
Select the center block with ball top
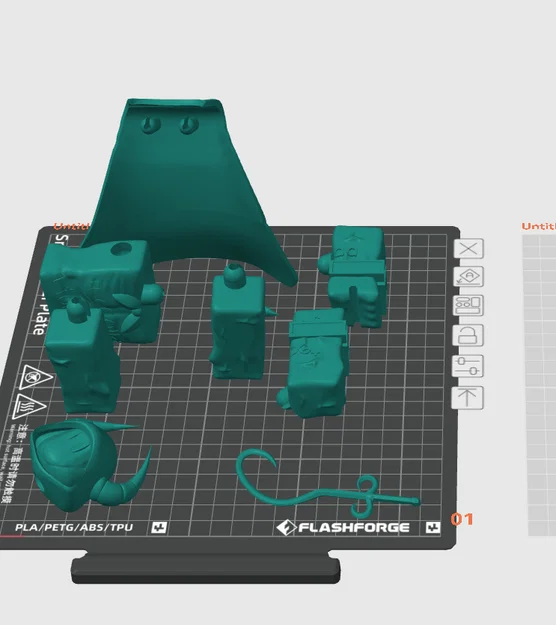pos(238,323)
